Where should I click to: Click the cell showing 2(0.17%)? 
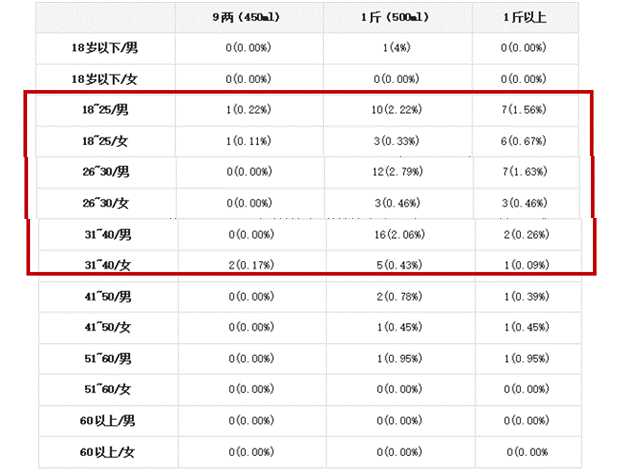248,265
